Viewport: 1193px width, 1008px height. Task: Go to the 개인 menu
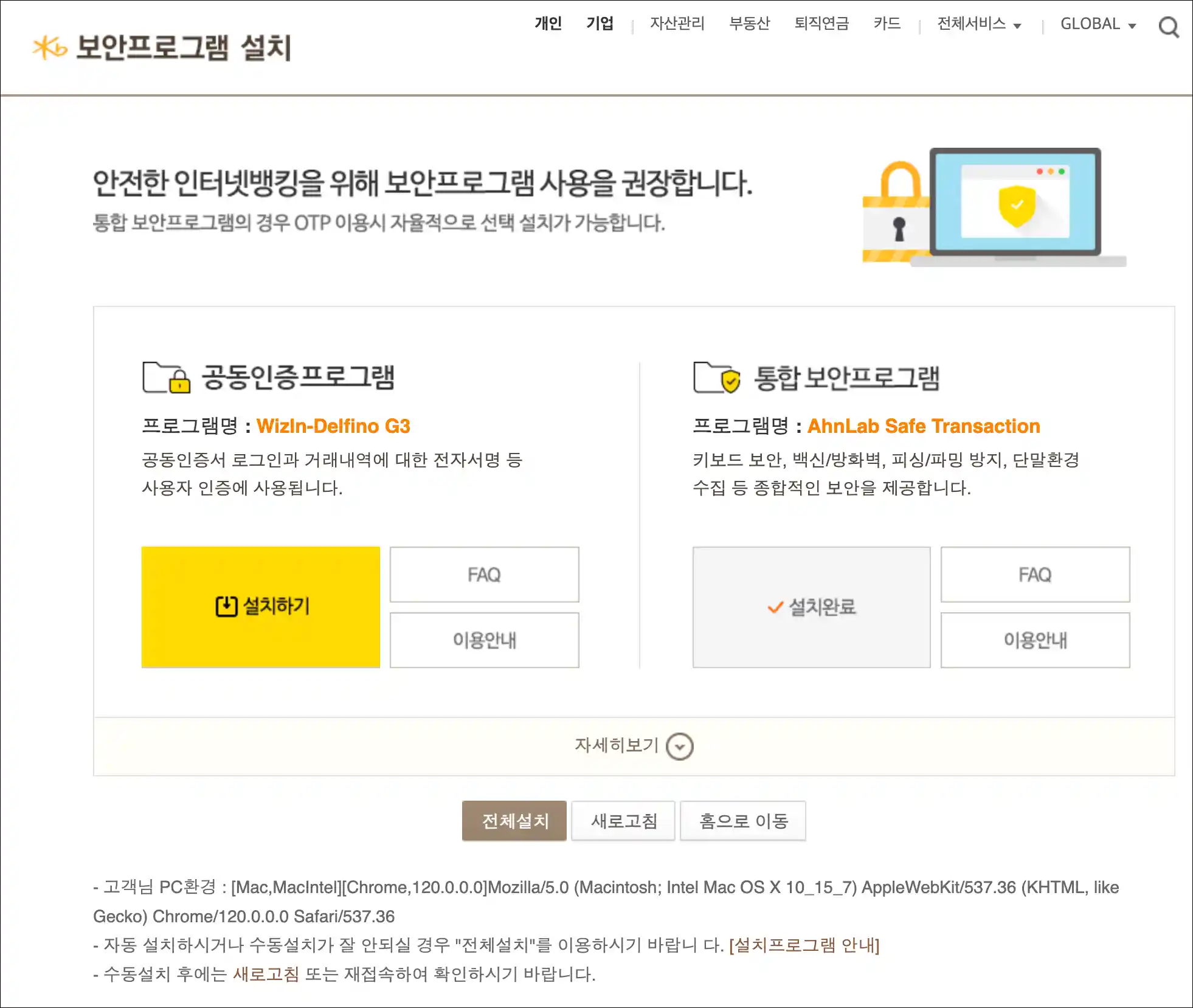coord(548,24)
